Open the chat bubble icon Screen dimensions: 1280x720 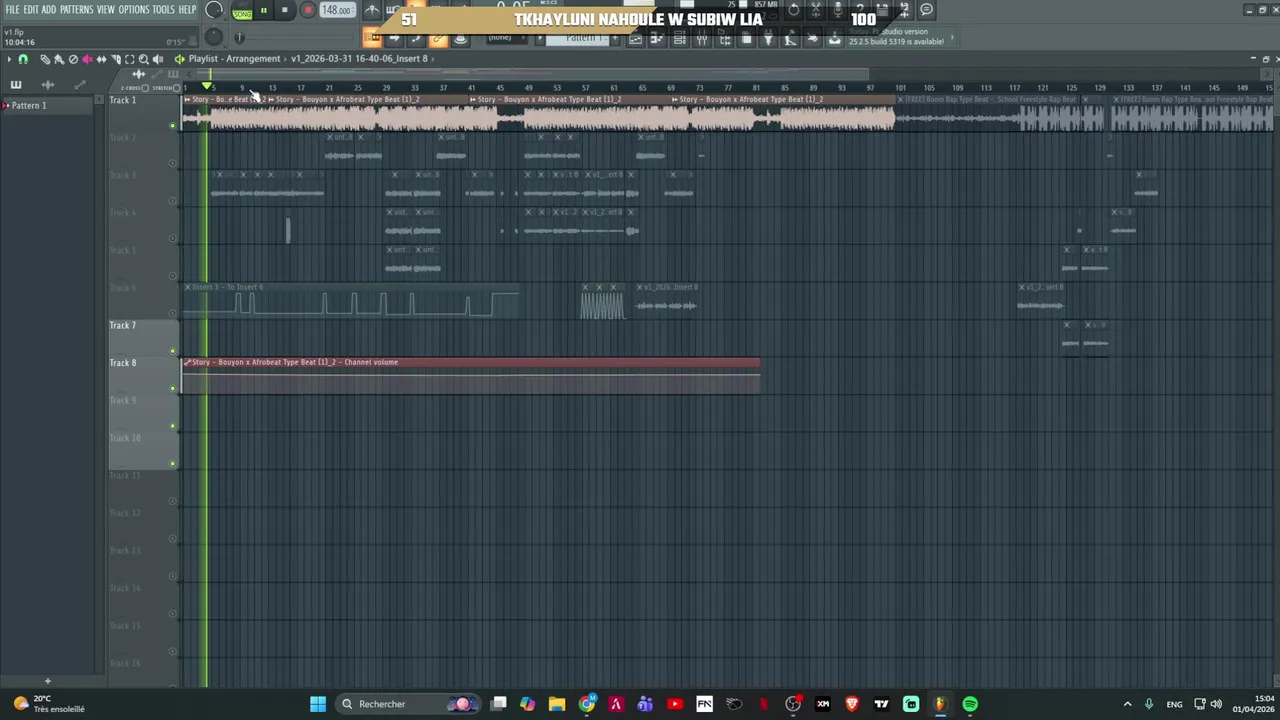pos(926,10)
